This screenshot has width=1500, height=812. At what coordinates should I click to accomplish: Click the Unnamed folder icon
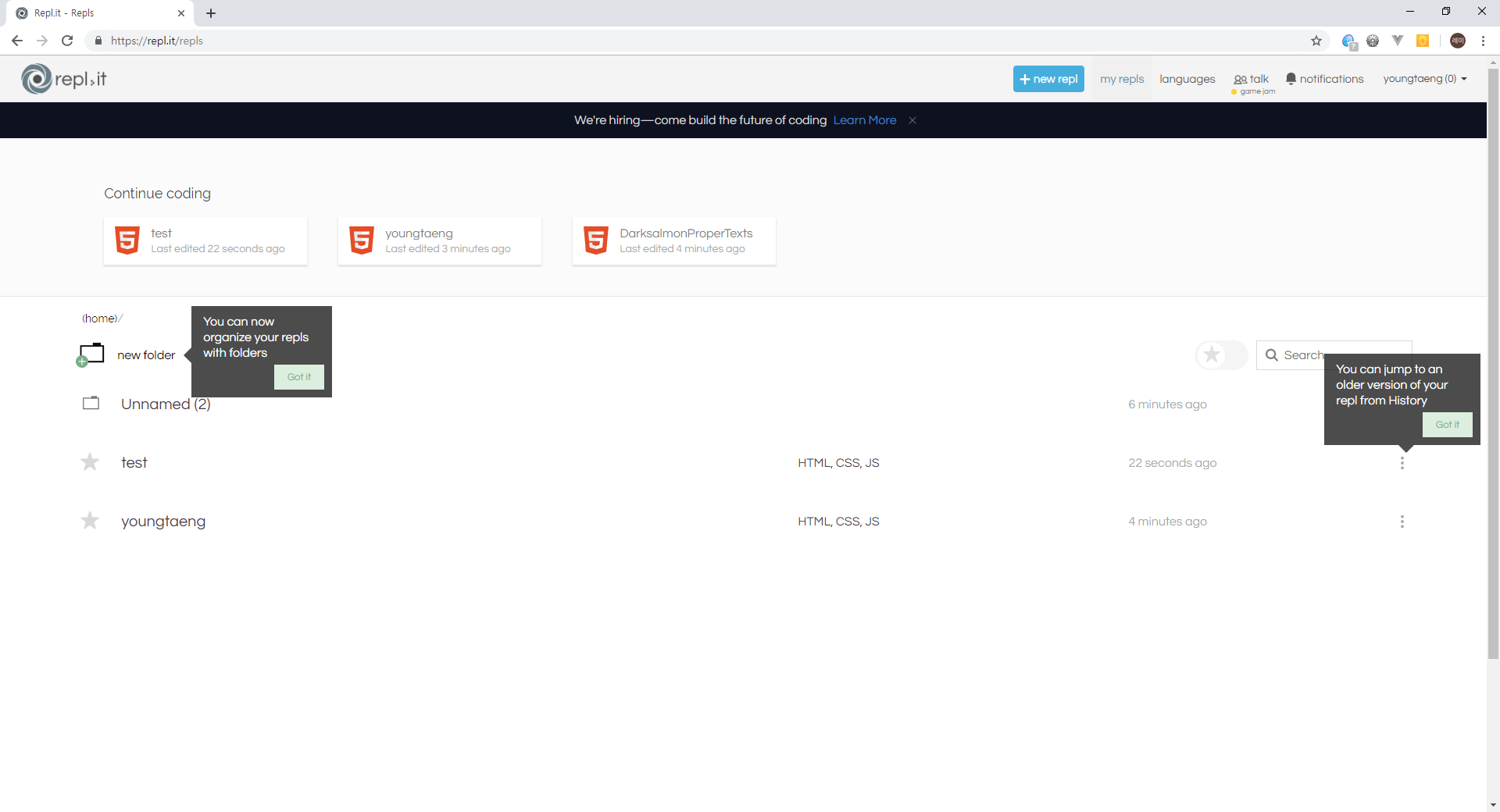pyautogui.click(x=91, y=403)
